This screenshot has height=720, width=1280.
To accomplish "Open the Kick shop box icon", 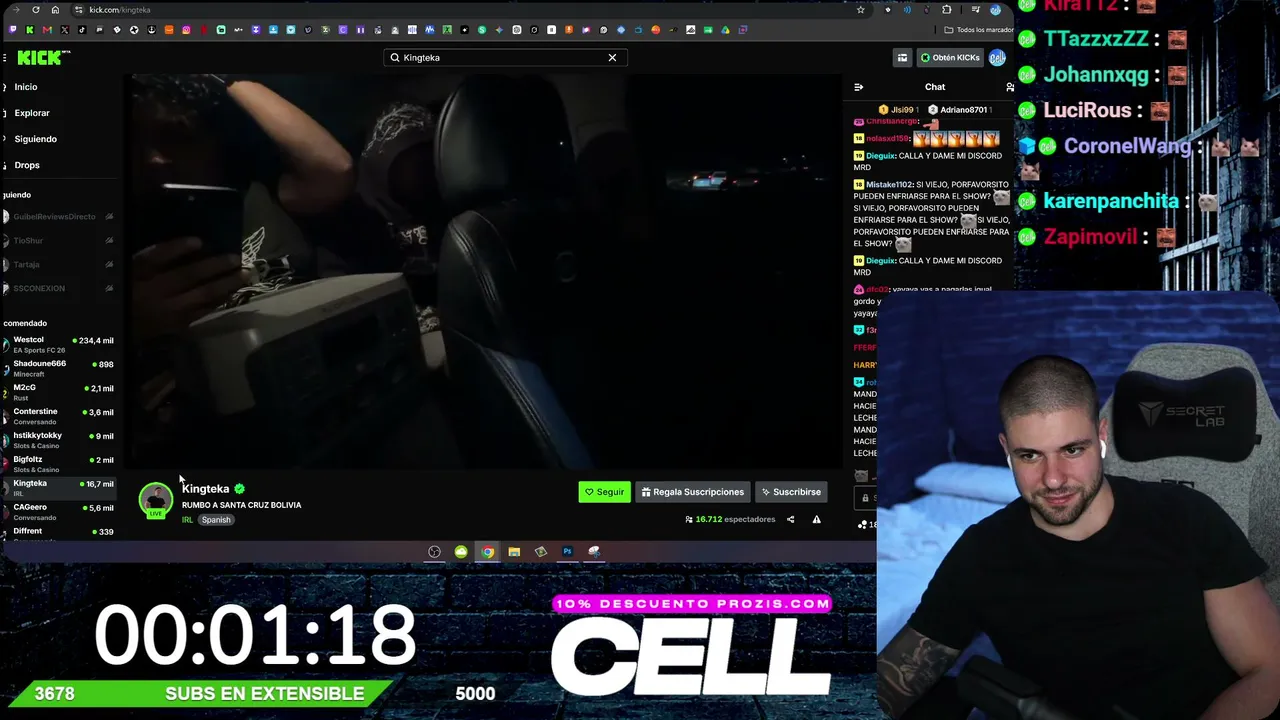I will tap(902, 58).
